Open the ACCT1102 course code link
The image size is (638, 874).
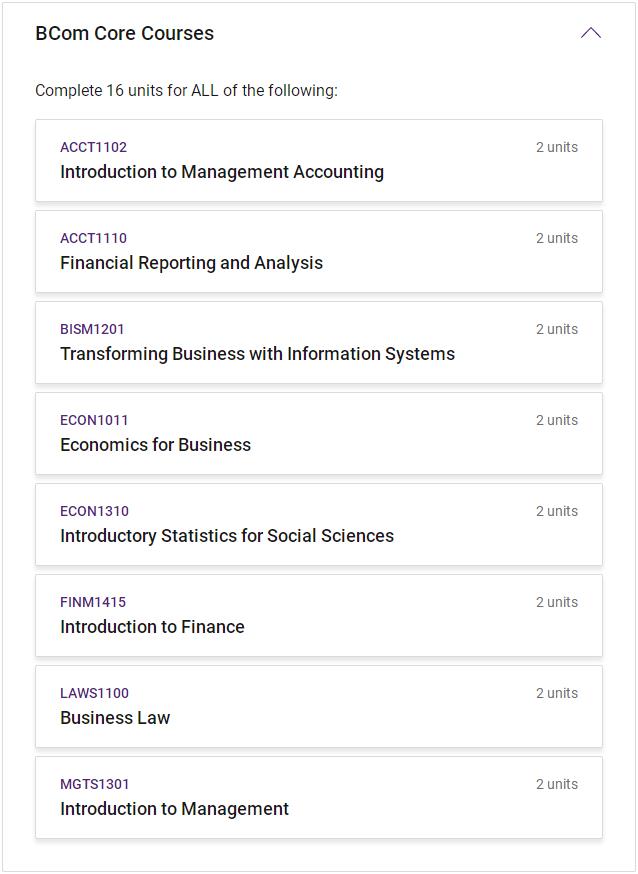tap(93, 147)
